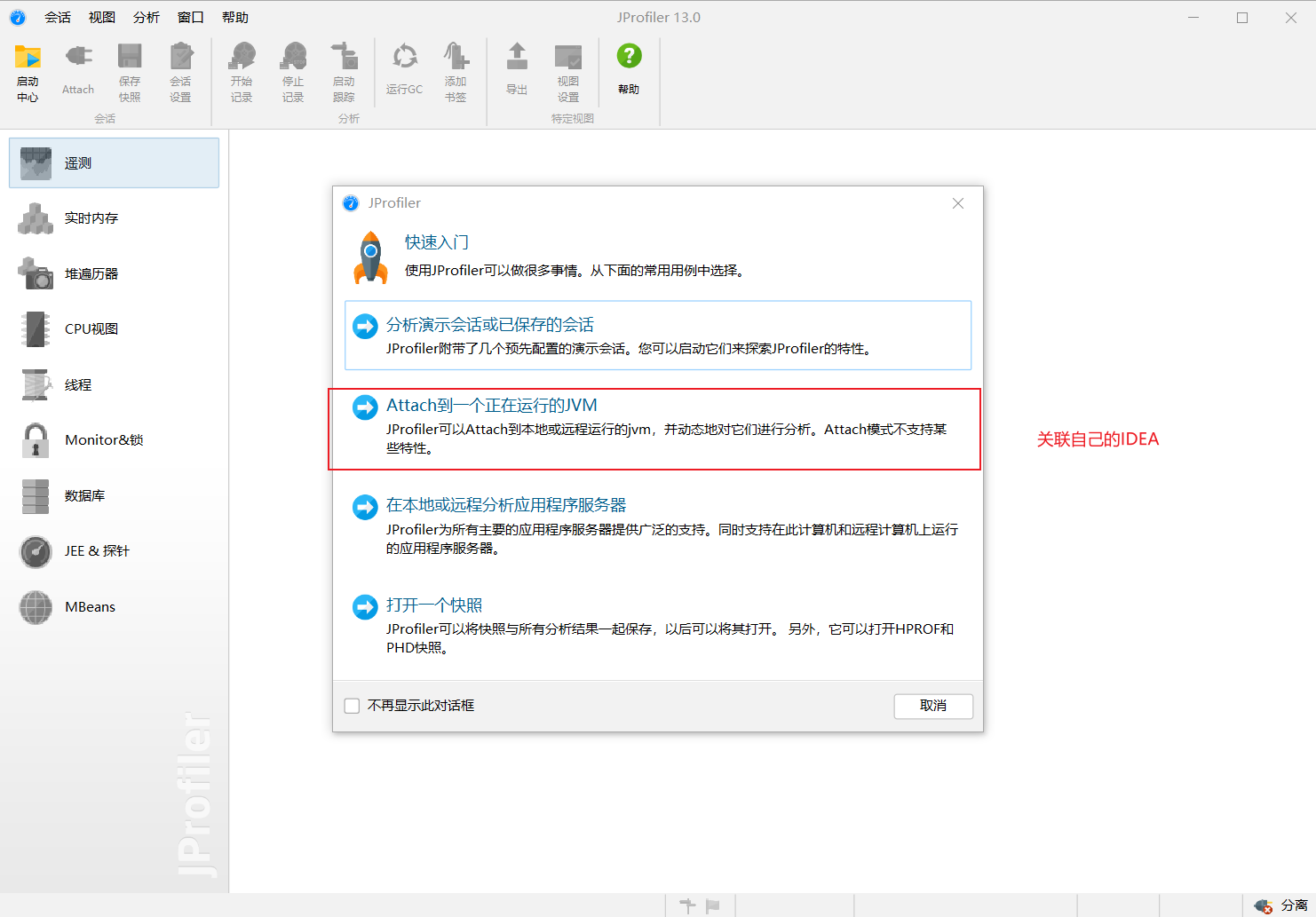
Task: Choose 在本地或远程分析应用程序服务器 option
Action: [658, 526]
